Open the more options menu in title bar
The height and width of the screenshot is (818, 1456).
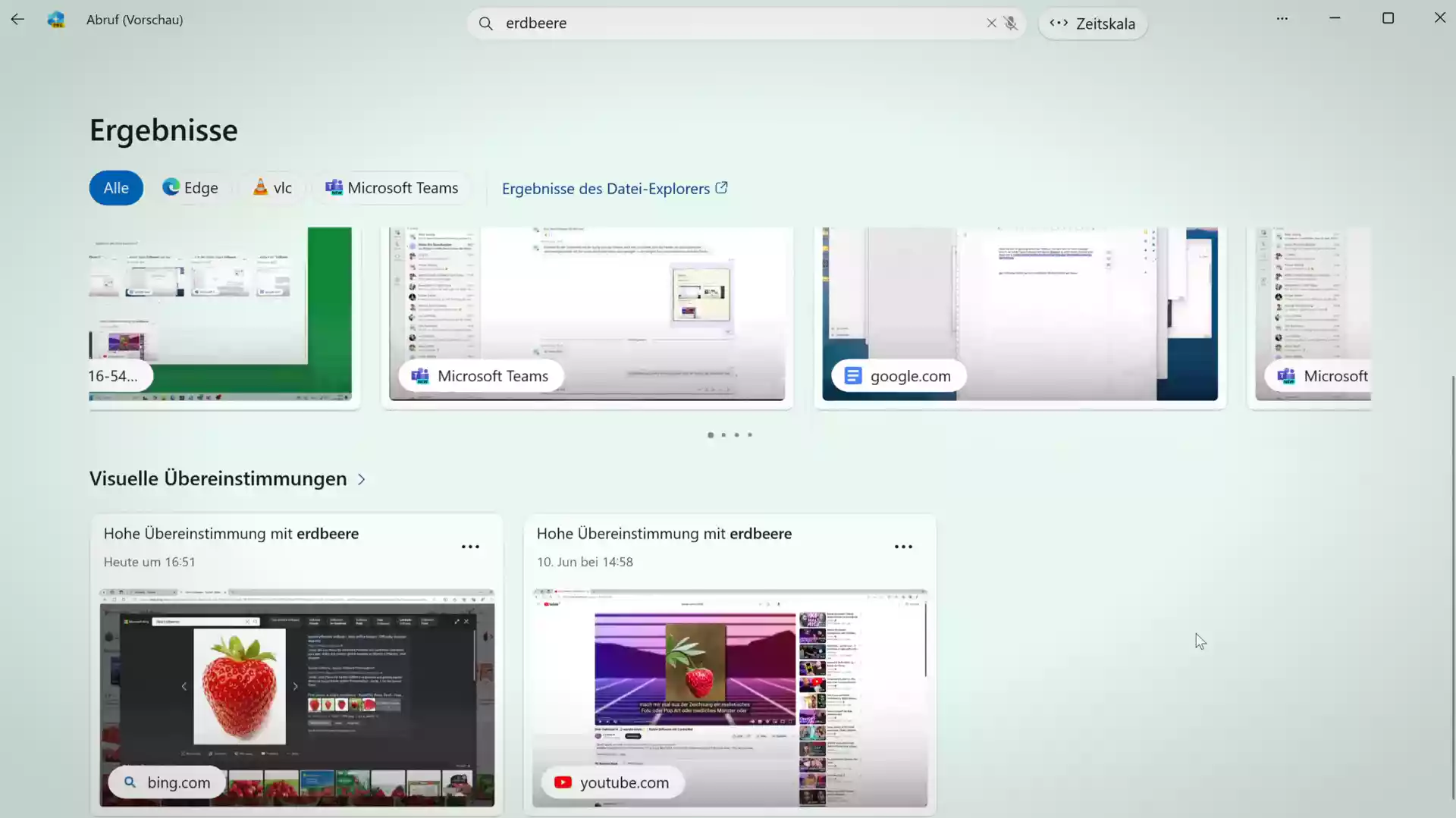coord(1282,19)
